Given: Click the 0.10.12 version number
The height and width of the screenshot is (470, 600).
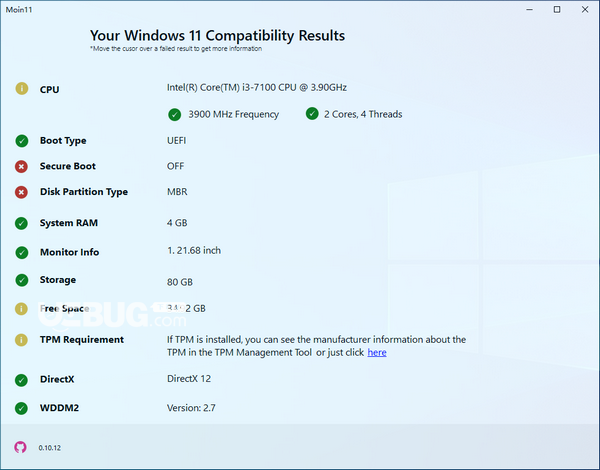Looking at the screenshot, I should (50, 448).
